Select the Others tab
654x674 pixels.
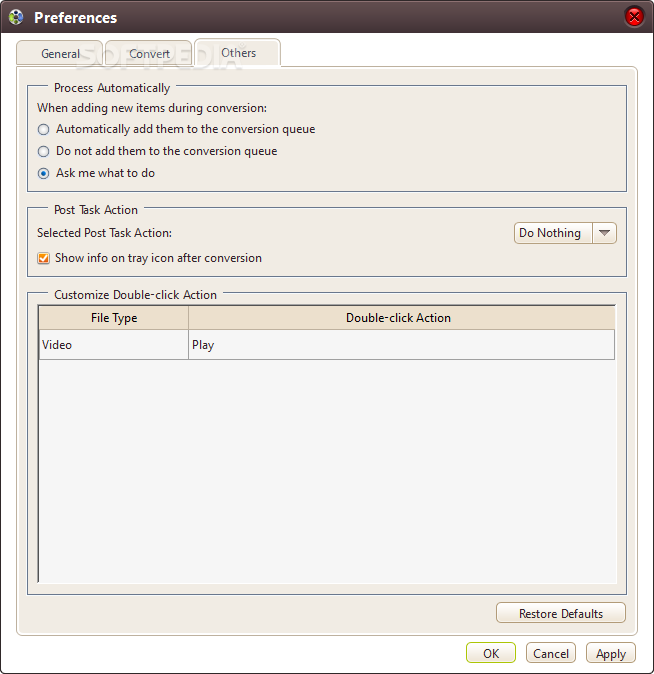[x=238, y=52]
